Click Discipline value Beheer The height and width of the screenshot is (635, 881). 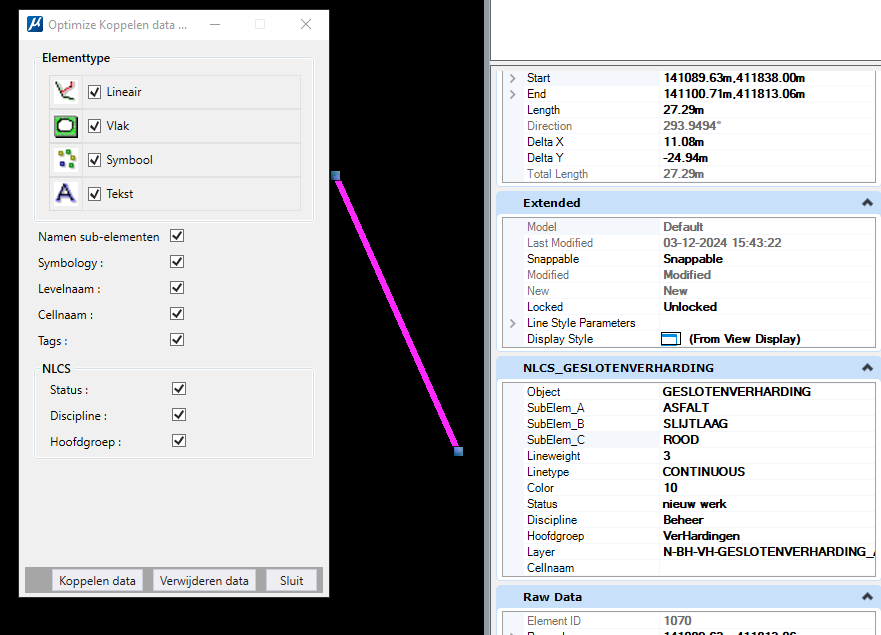(683, 520)
